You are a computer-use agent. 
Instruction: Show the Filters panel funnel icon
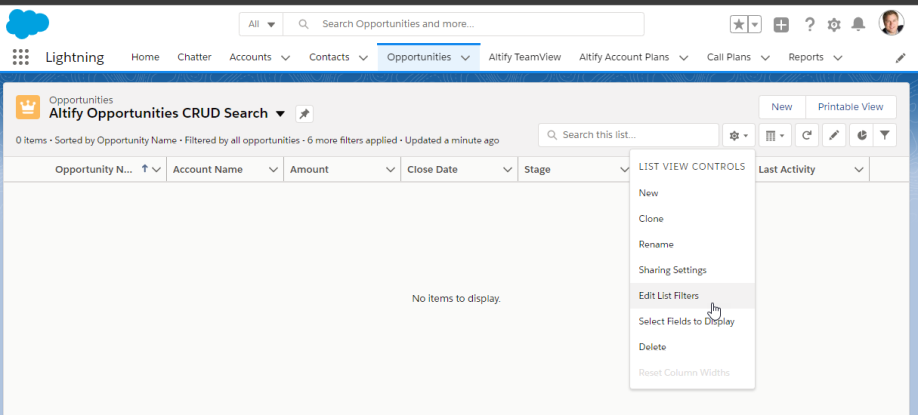(885, 135)
